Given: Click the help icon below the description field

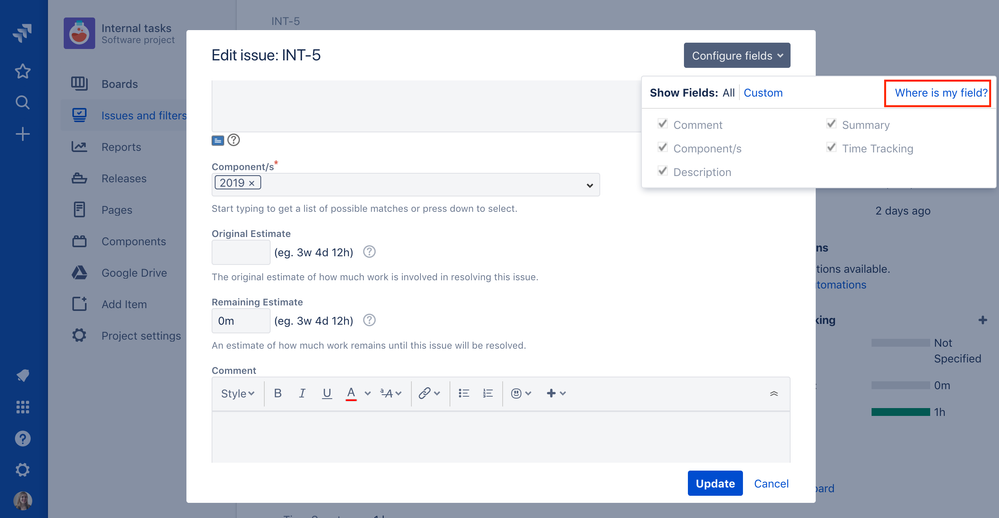Looking at the screenshot, I should coord(234,140).
